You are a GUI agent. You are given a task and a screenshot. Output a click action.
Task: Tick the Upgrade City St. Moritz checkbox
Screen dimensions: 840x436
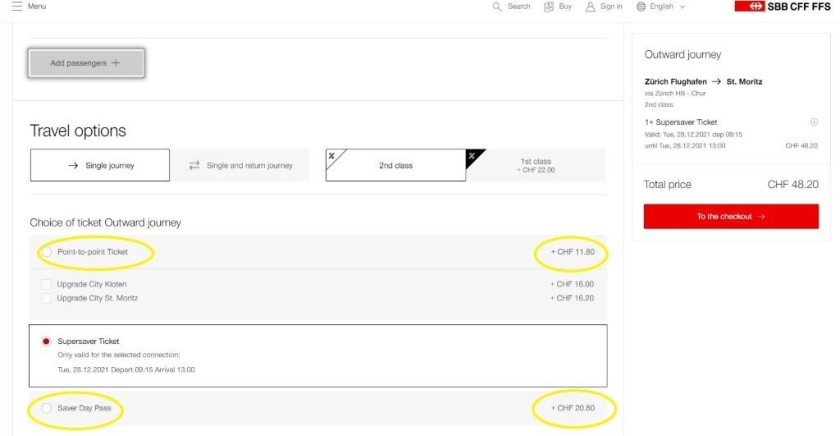[47, 298]
